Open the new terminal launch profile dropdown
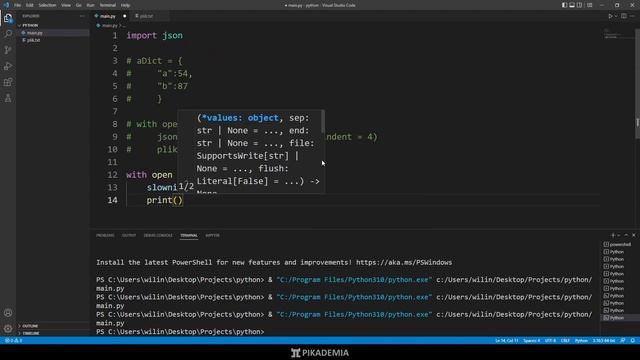 click(619, 236)
